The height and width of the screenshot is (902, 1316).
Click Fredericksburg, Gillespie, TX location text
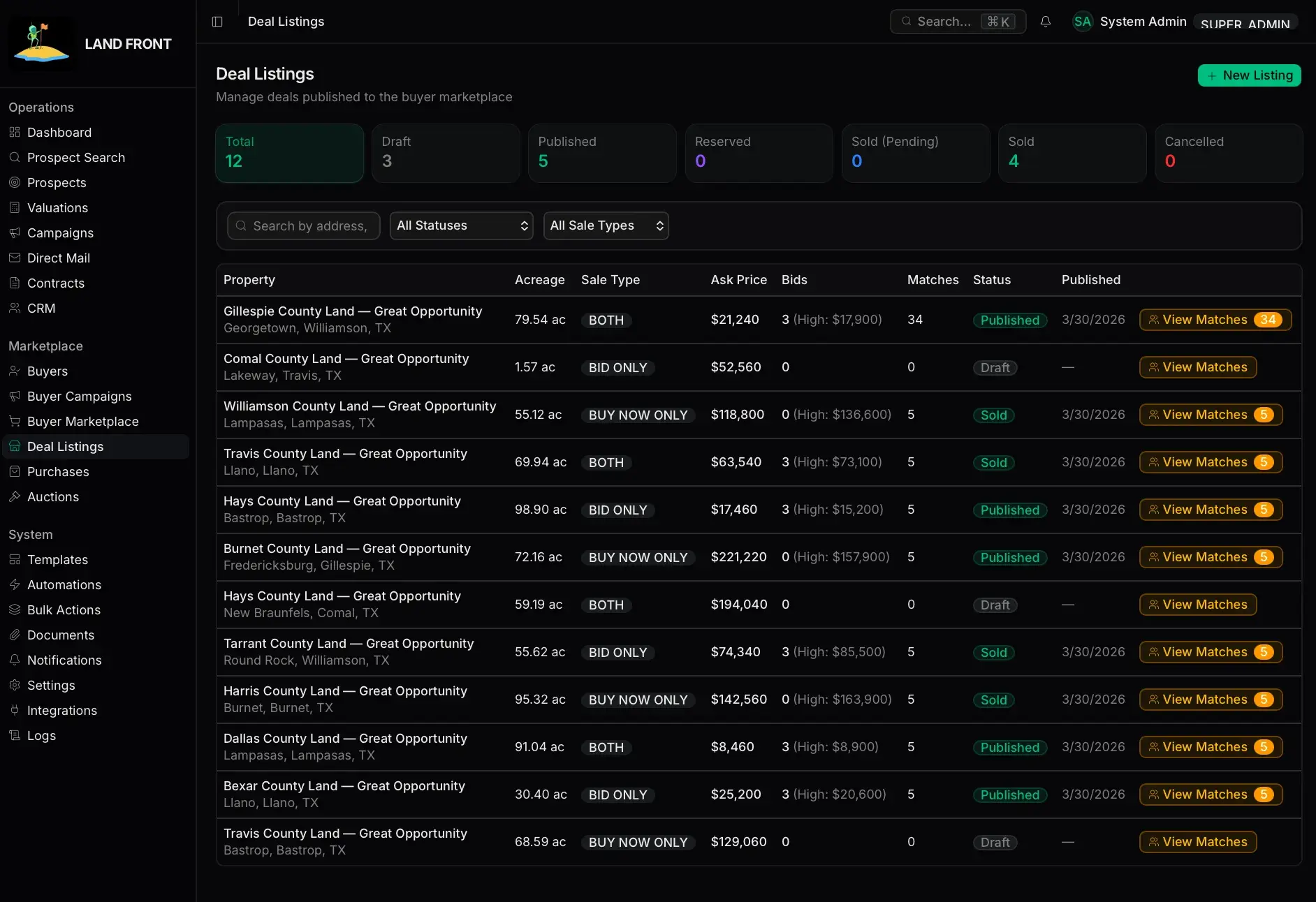coord(309,565)
